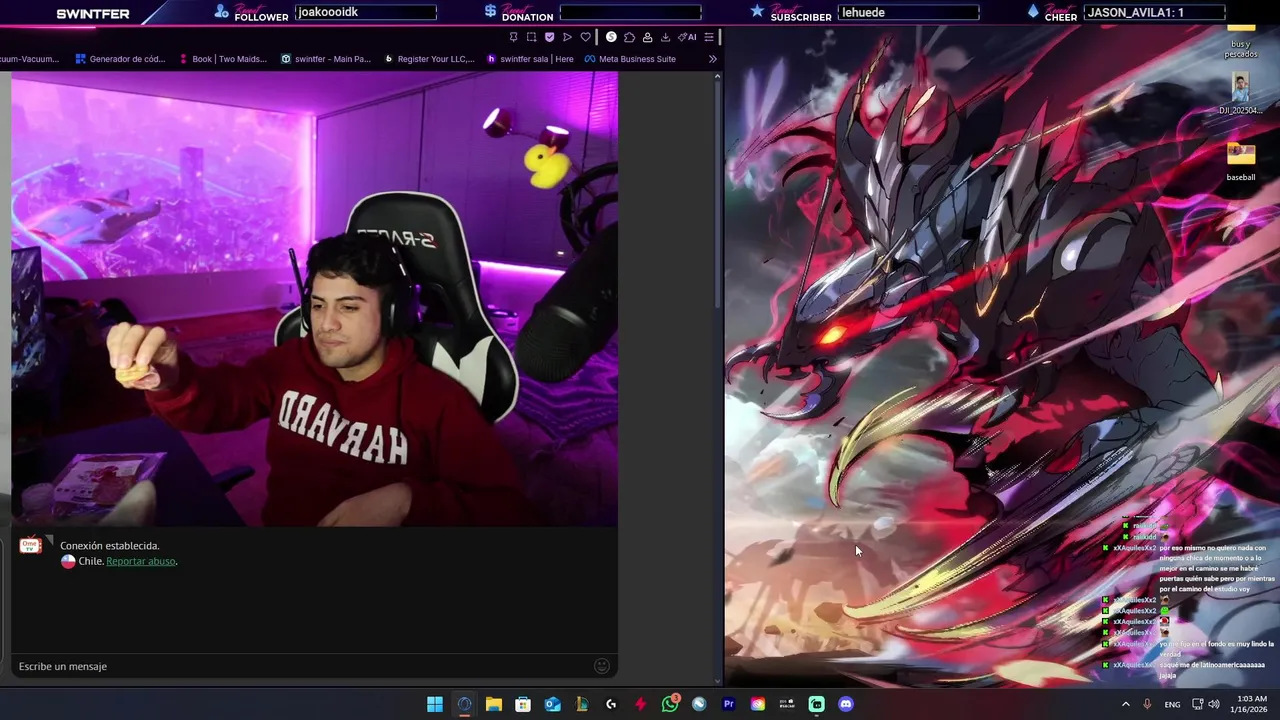Click the pin icon in browser toolbar
The image size is (1280, 720).
pos(514,37)
